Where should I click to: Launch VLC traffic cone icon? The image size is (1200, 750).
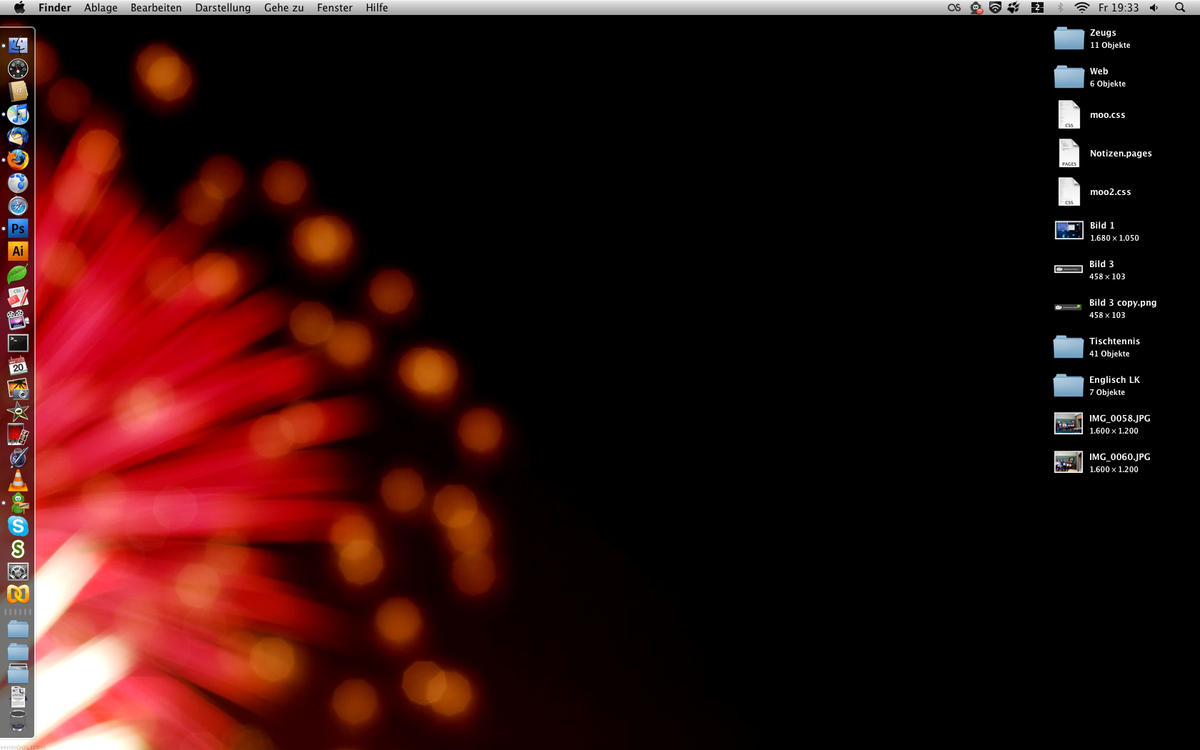pos(18,481)
